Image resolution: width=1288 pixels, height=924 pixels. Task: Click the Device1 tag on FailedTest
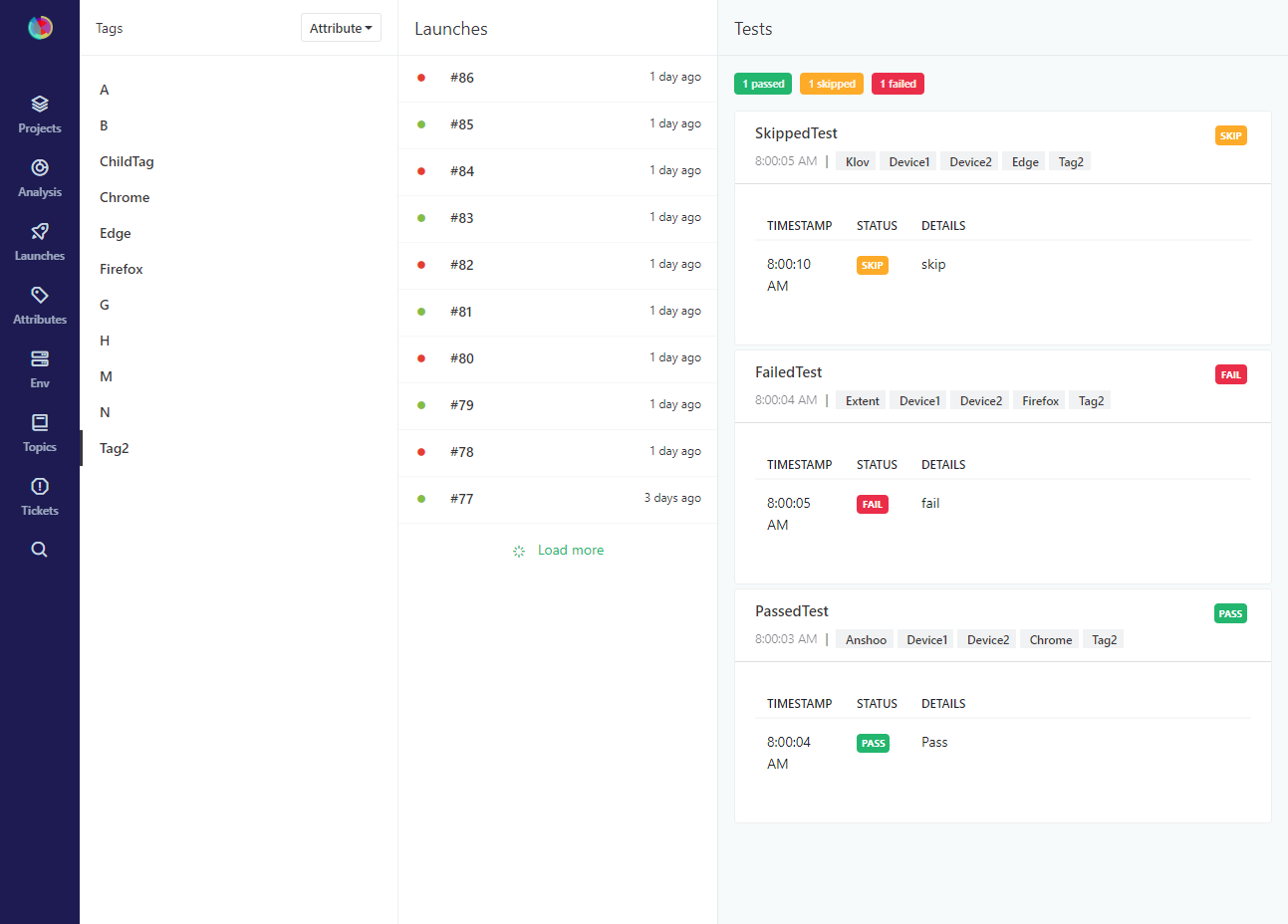point(919,400)
